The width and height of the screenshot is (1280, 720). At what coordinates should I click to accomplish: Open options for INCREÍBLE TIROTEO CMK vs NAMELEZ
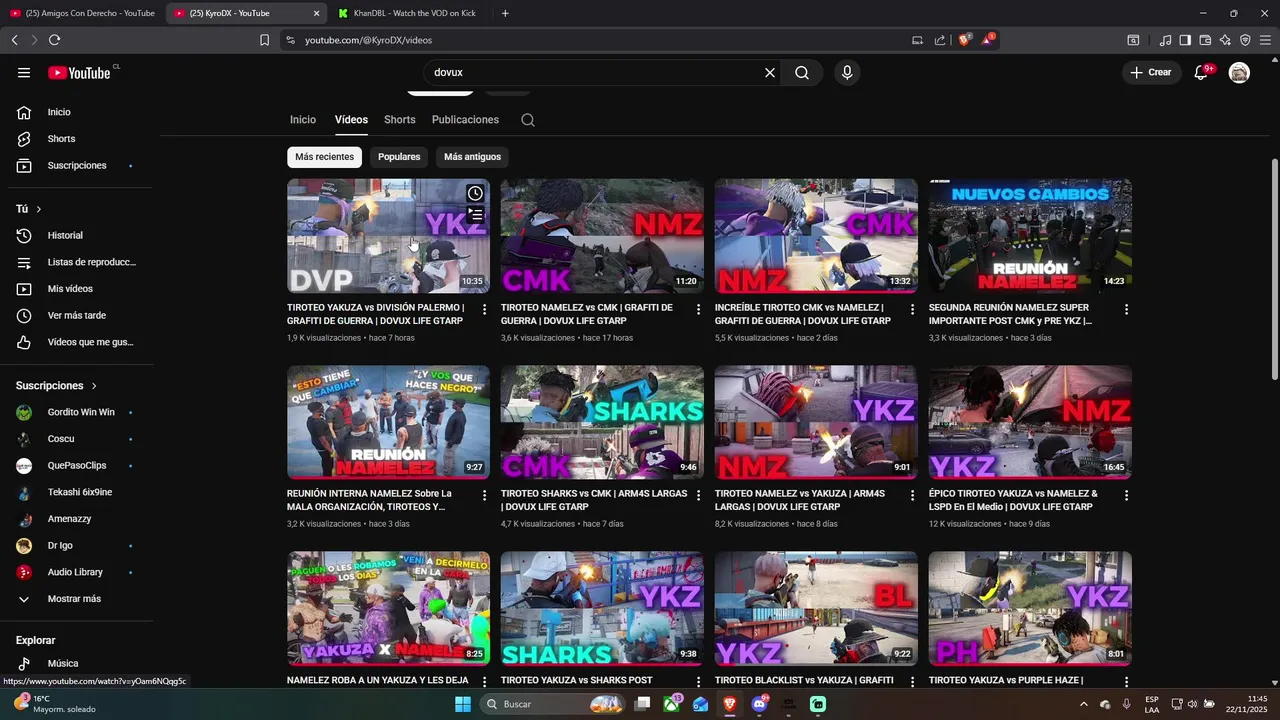912,310
